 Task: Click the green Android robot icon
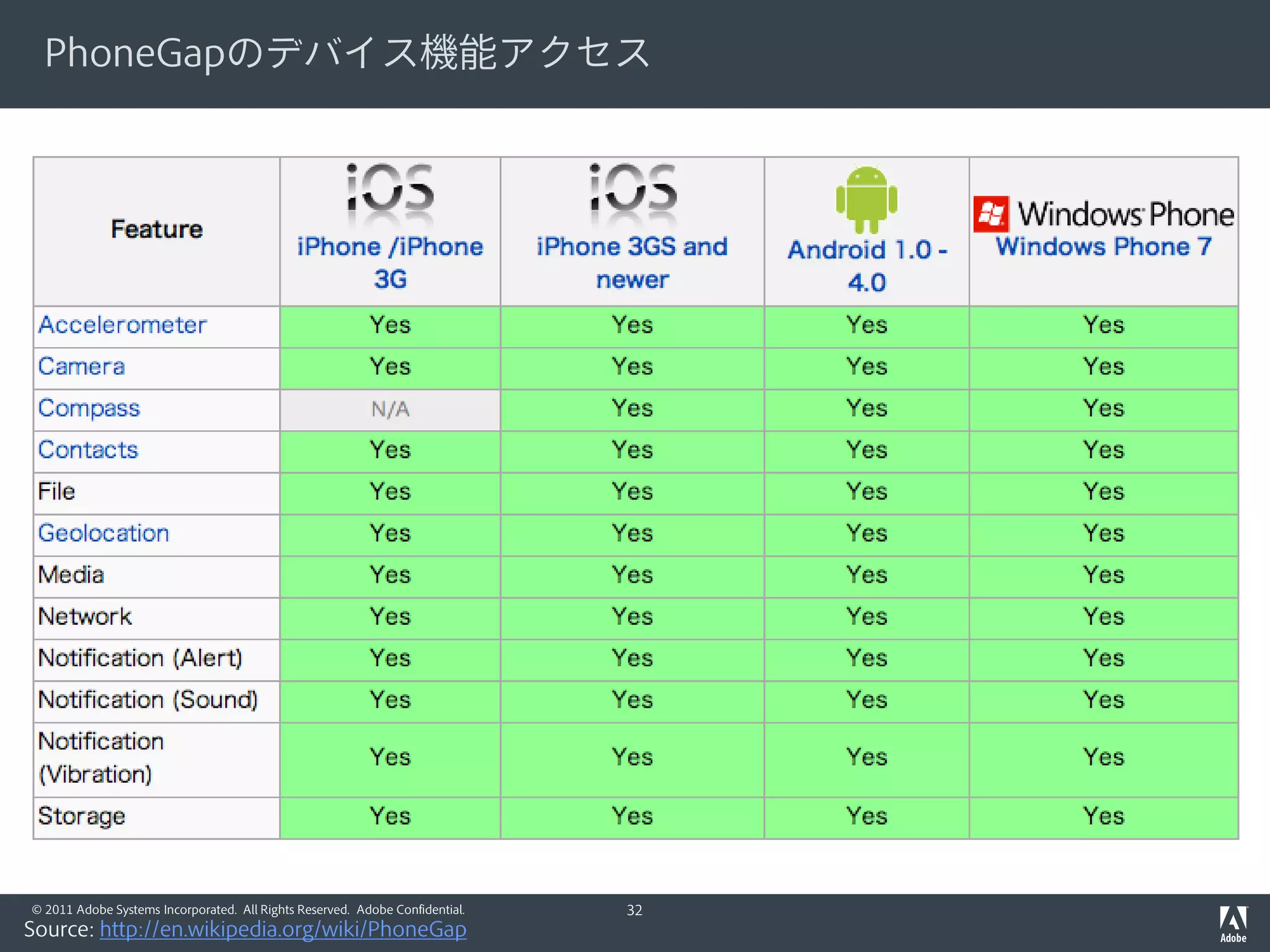click(x=866, y=200)
